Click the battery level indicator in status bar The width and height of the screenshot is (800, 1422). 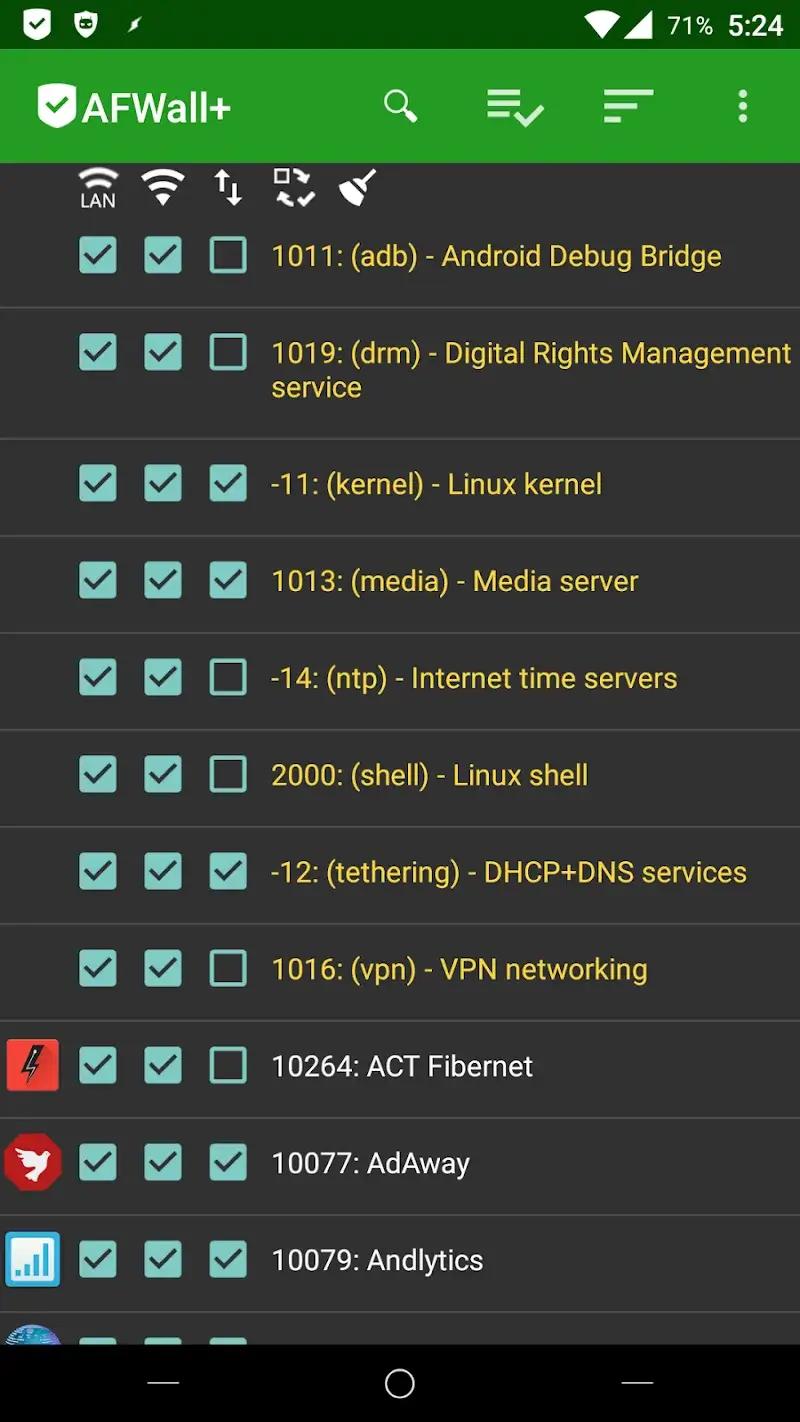pyautogui.click(x=690, y=23)
